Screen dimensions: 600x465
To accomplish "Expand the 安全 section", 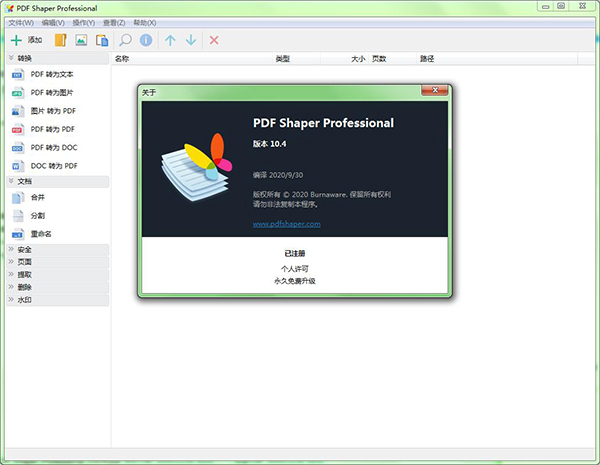I will click(57, 250).
